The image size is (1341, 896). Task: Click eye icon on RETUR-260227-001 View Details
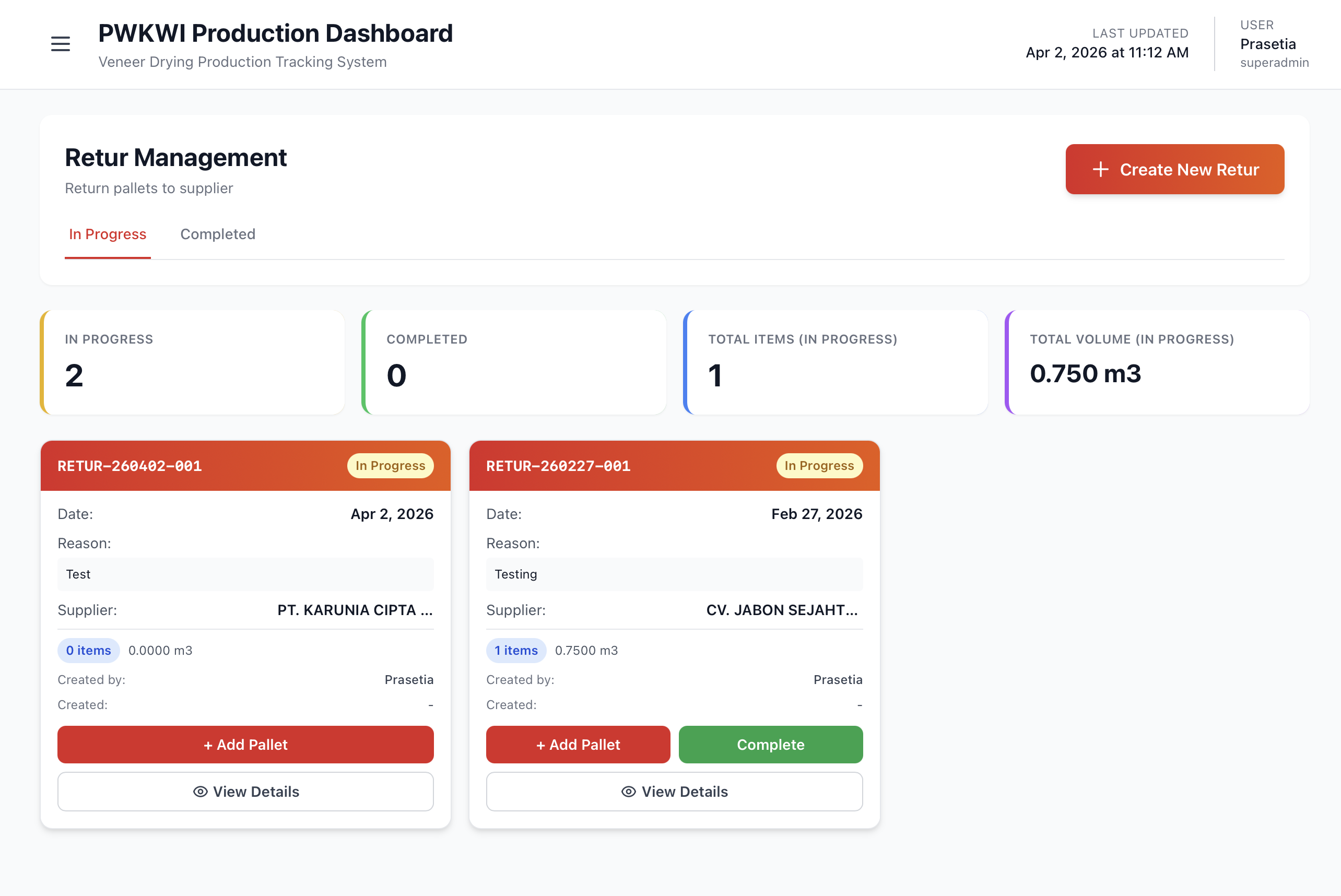[x=629, y=792]
